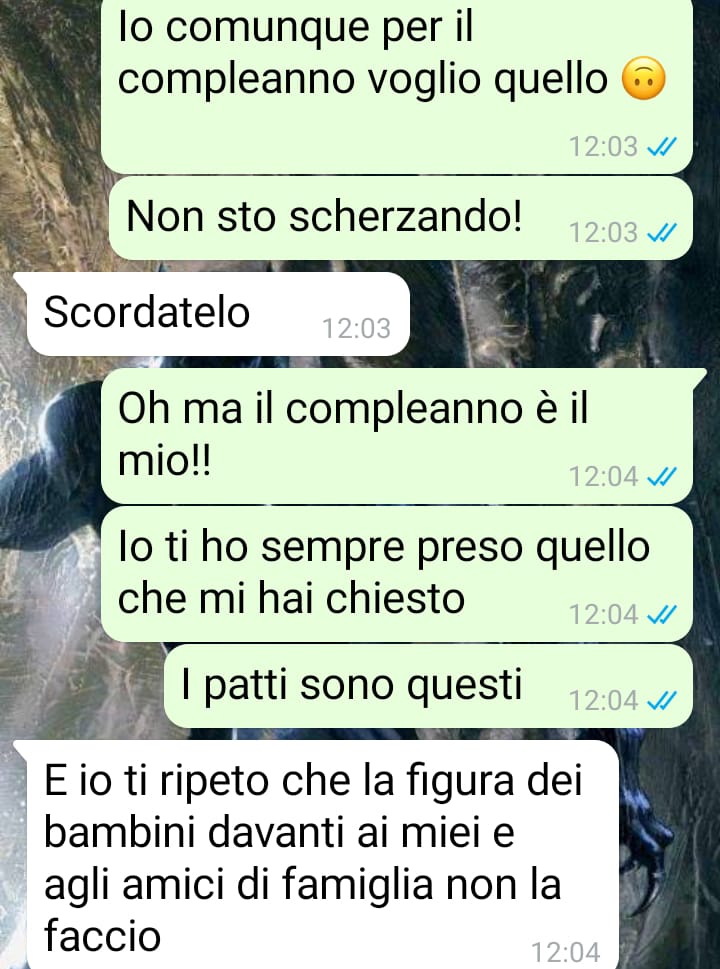Tap the word 'faccio' in last message
Image resolution: width=720 pixels, height=969 pixels.
[103, 935]
